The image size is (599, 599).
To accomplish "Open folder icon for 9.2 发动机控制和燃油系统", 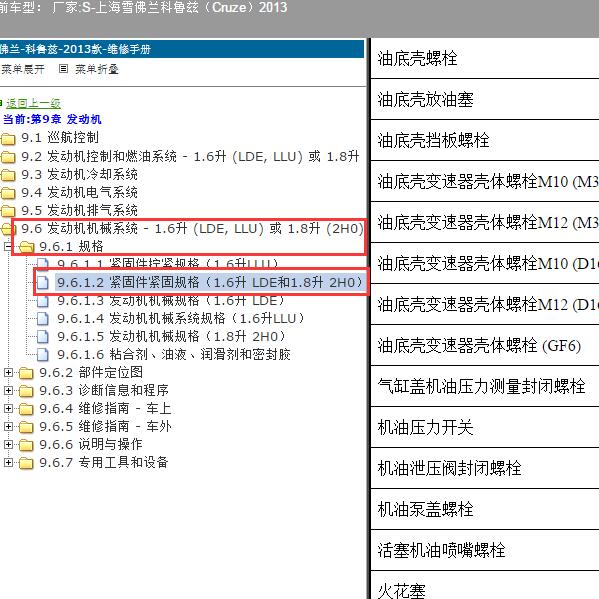I will tap(8, 157).
